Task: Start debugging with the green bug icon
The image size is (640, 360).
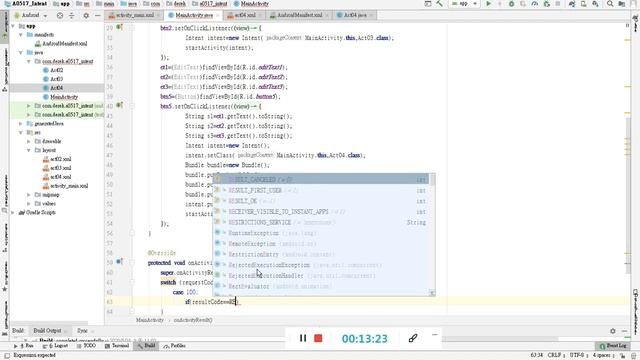Action: pyautogui.click(x=511, y=4)
